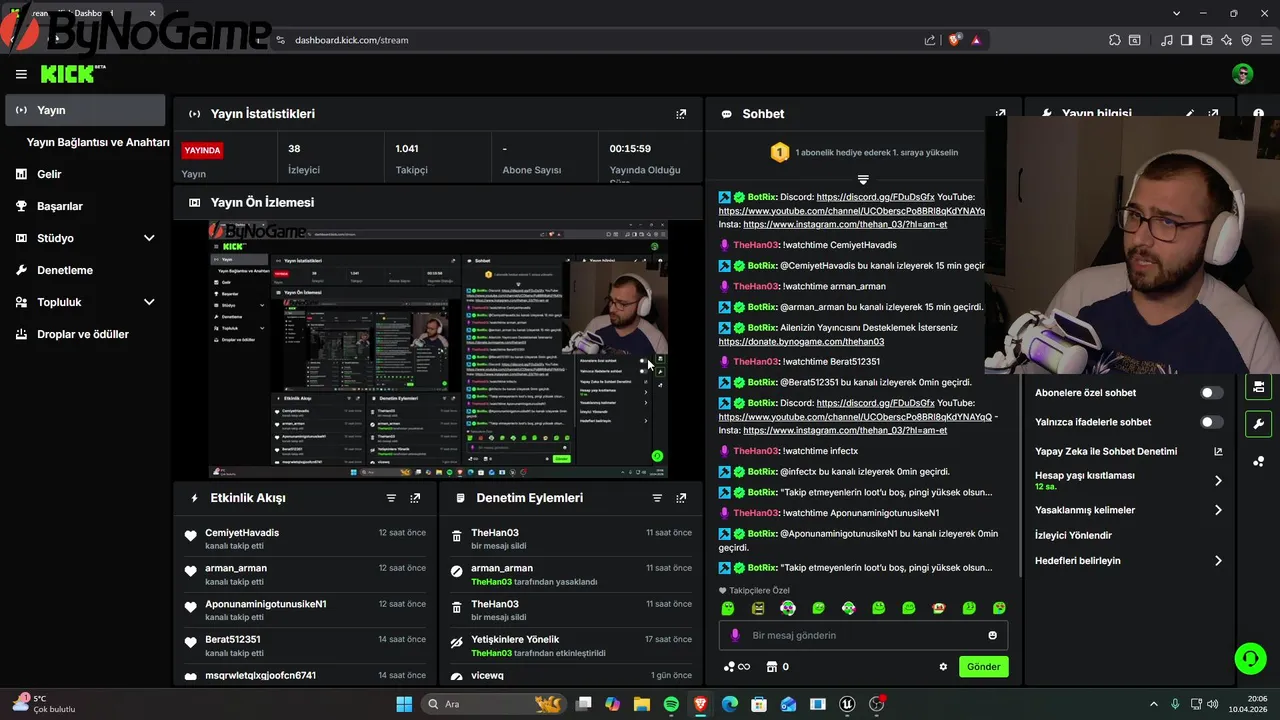Click the Kick logo
The height and width of the screenshot is (720, 1280).
coord(72,74)
